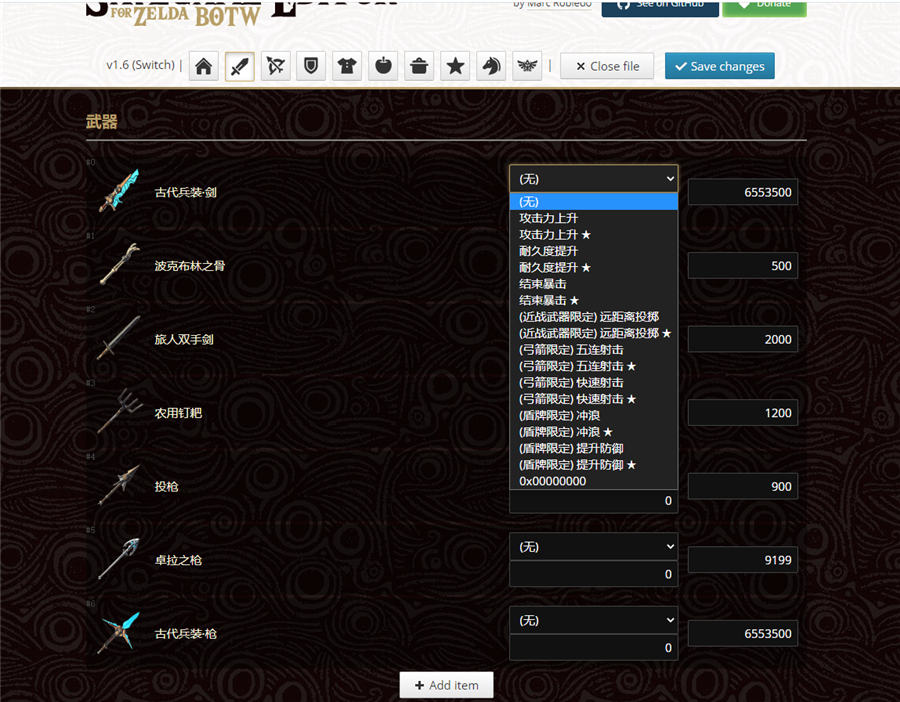This screenshot has height=702, width=900.
Task: Open the Horses tab icon
Action: click(491, 67)
